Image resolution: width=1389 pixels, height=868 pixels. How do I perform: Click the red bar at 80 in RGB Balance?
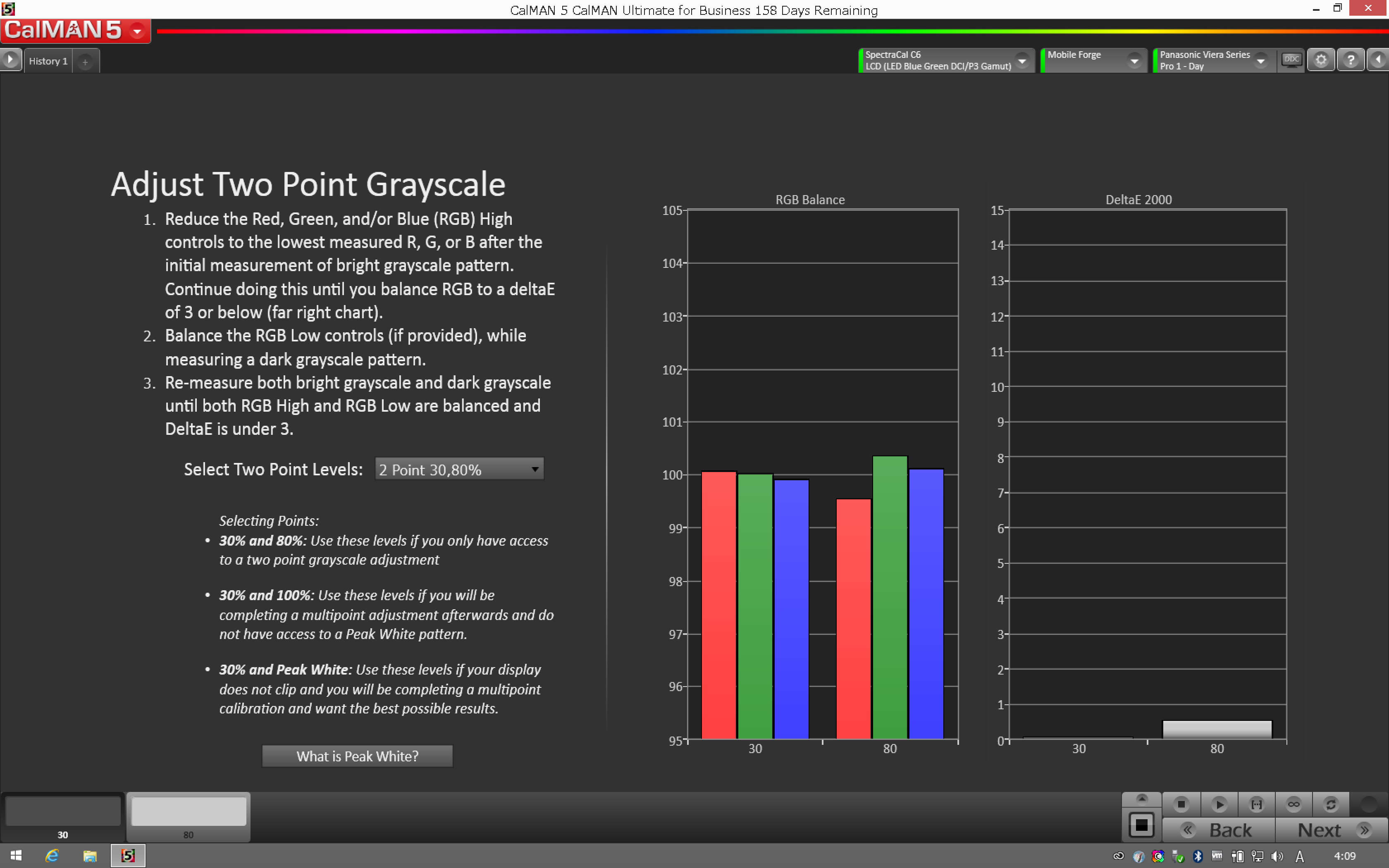[854, 619]
